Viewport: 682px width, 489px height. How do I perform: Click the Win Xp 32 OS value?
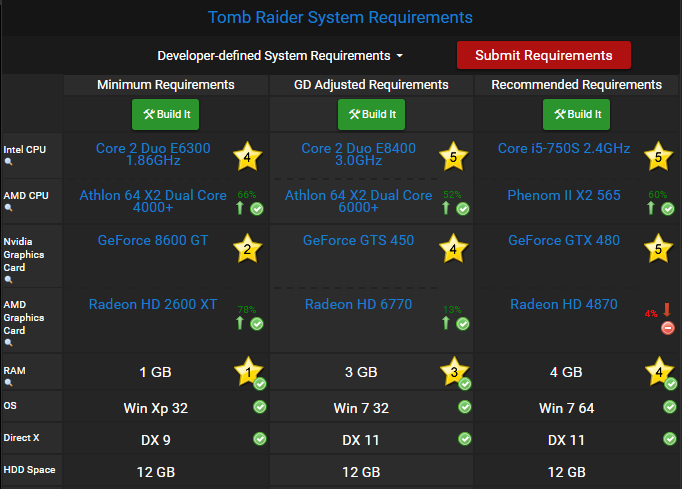pyautogui.click(x=156, y=408)
